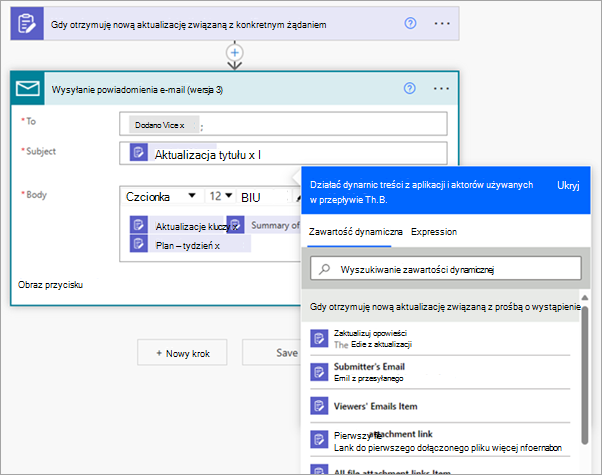Image resolution: width=602 pixels, height=475 pixels.
Task: Select 'Viewers' Emails Item' dynamic content
Action: pos(440,406)
